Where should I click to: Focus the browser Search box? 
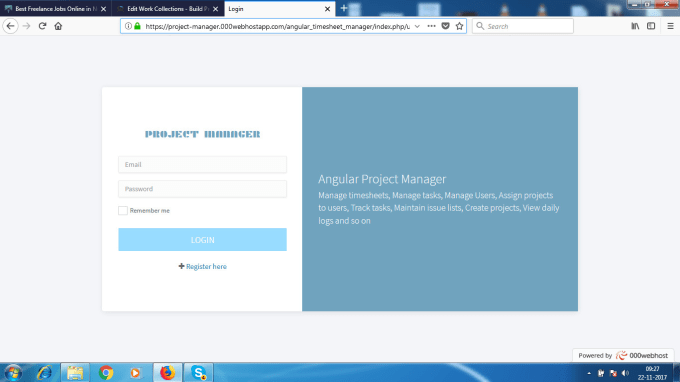click(x=523, y=26)
